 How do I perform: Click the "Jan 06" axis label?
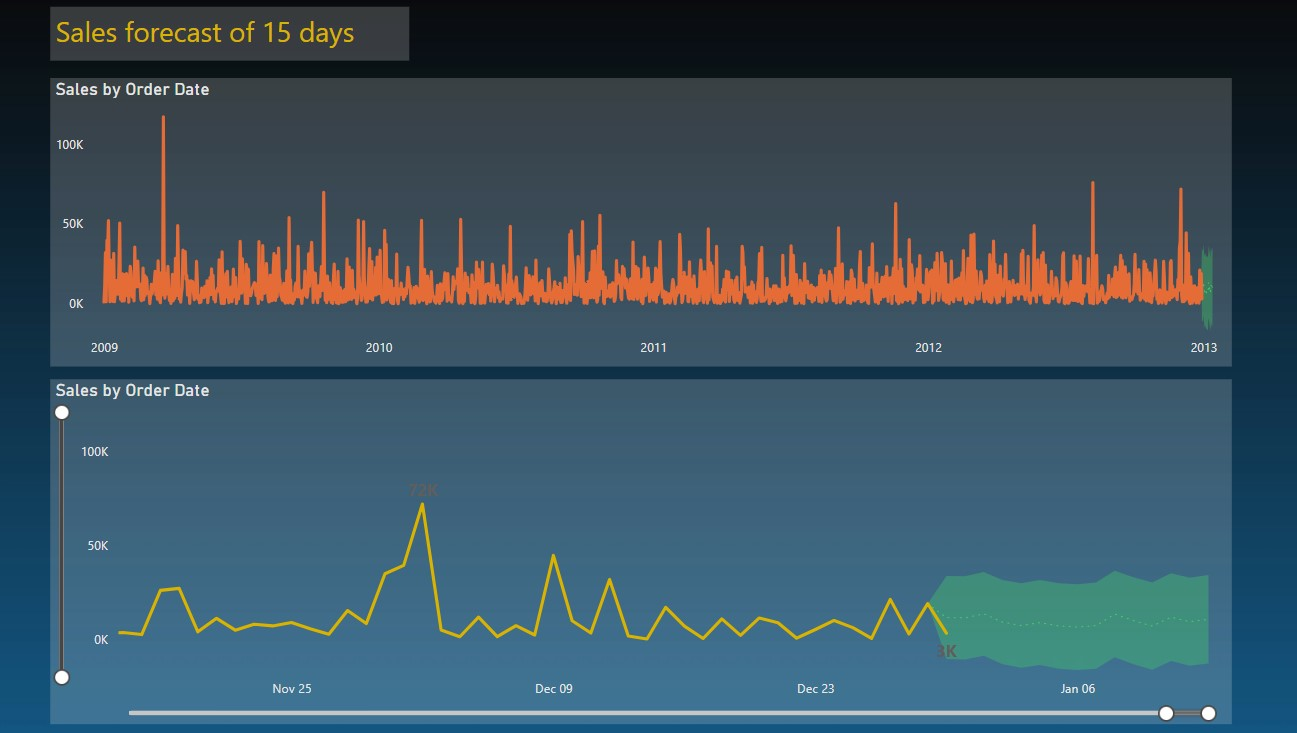1077,688
